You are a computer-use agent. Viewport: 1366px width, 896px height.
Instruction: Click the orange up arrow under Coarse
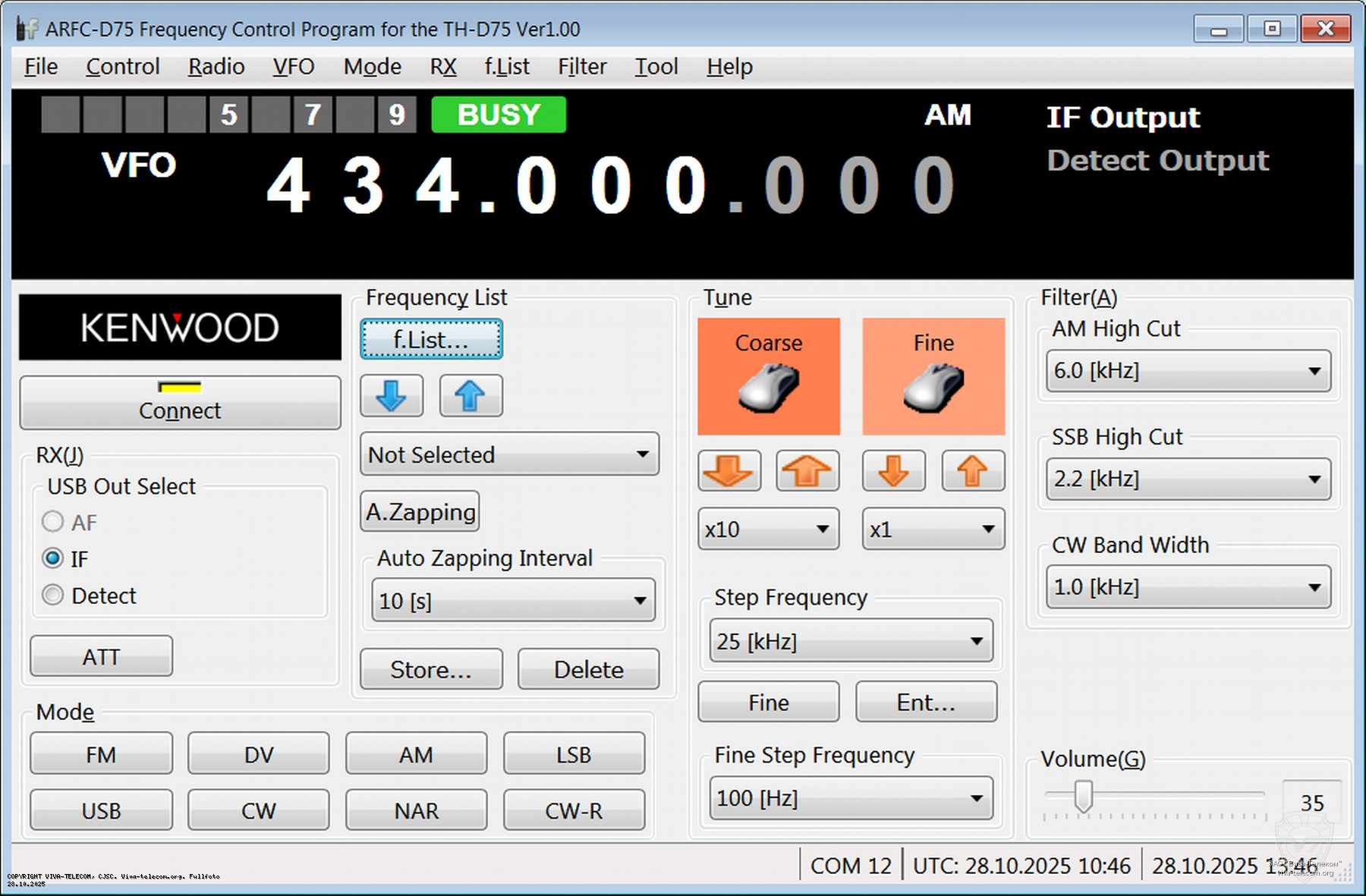[807, 470]
